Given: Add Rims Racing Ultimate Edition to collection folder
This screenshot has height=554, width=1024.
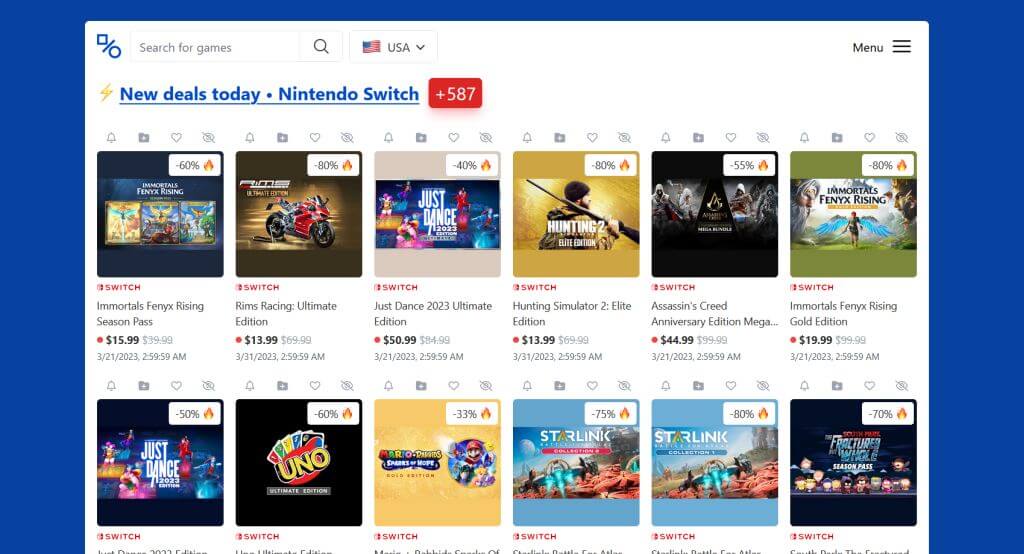Looking at the screenshot, I should pos(282,137).
